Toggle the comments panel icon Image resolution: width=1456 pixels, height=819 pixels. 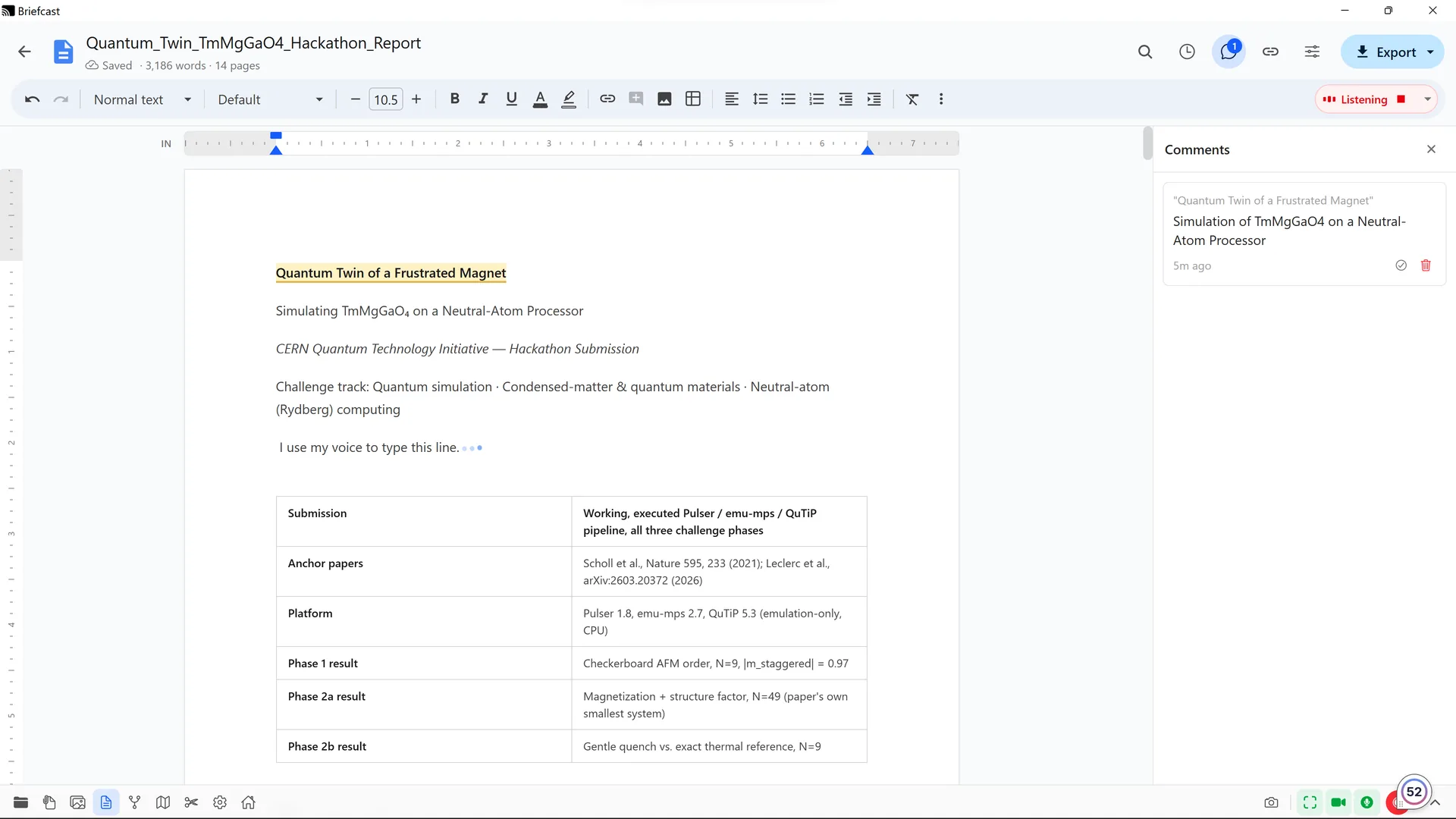click(1228, 52)
